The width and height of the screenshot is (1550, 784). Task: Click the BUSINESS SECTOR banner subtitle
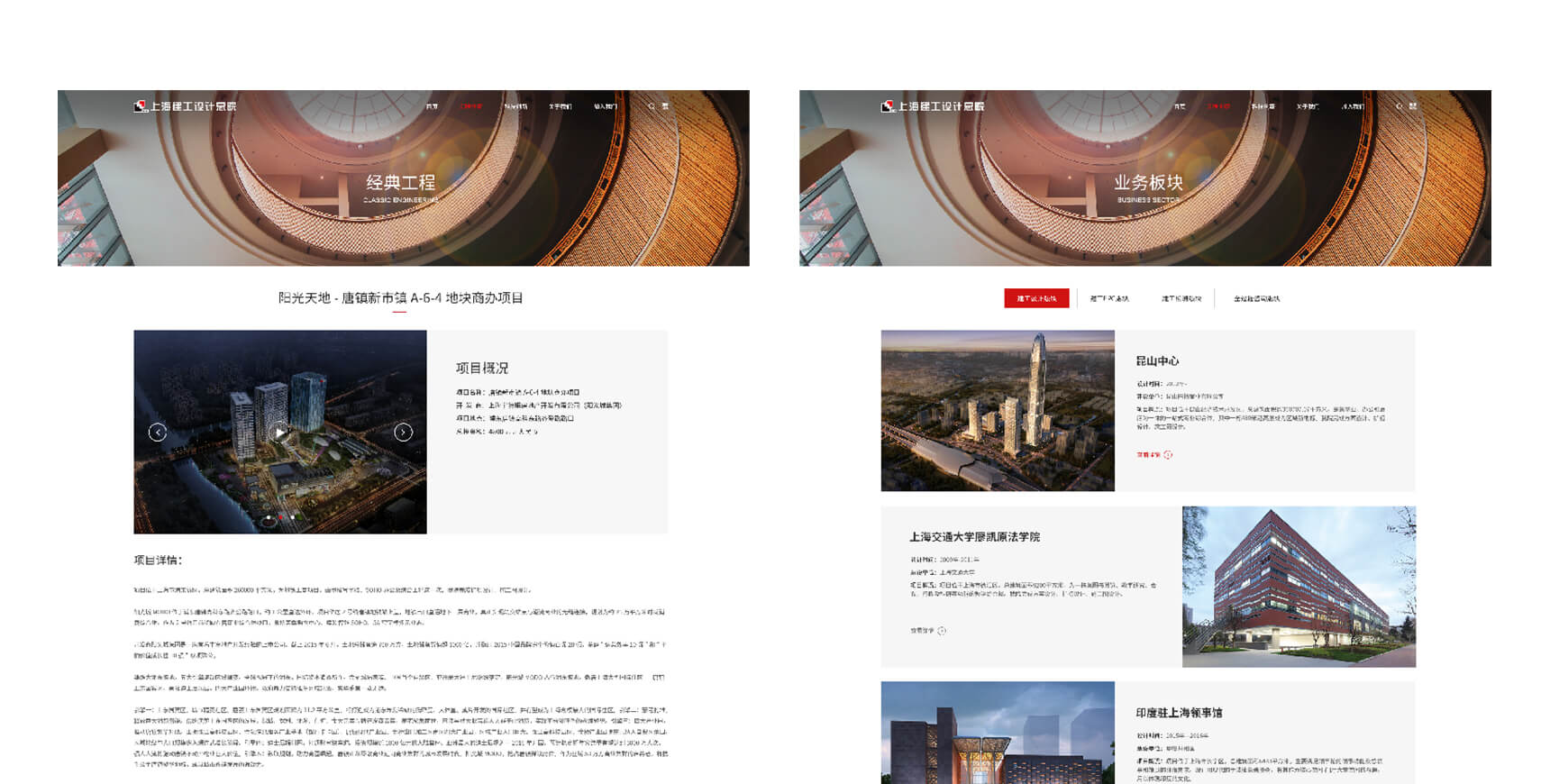point(1148,200)
